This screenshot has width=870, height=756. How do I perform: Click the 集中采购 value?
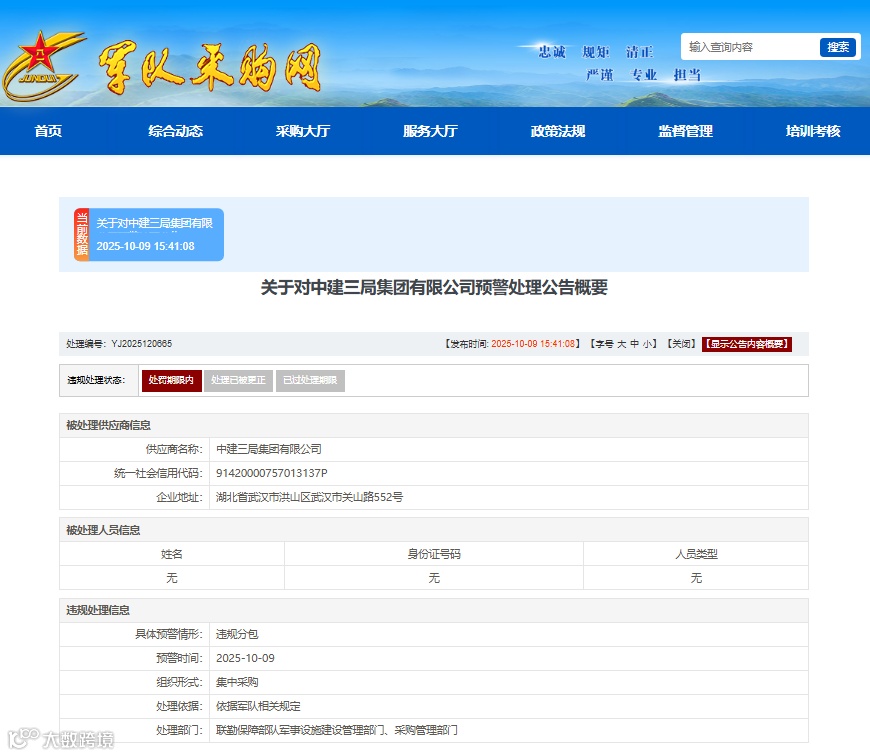coord(237,682)
